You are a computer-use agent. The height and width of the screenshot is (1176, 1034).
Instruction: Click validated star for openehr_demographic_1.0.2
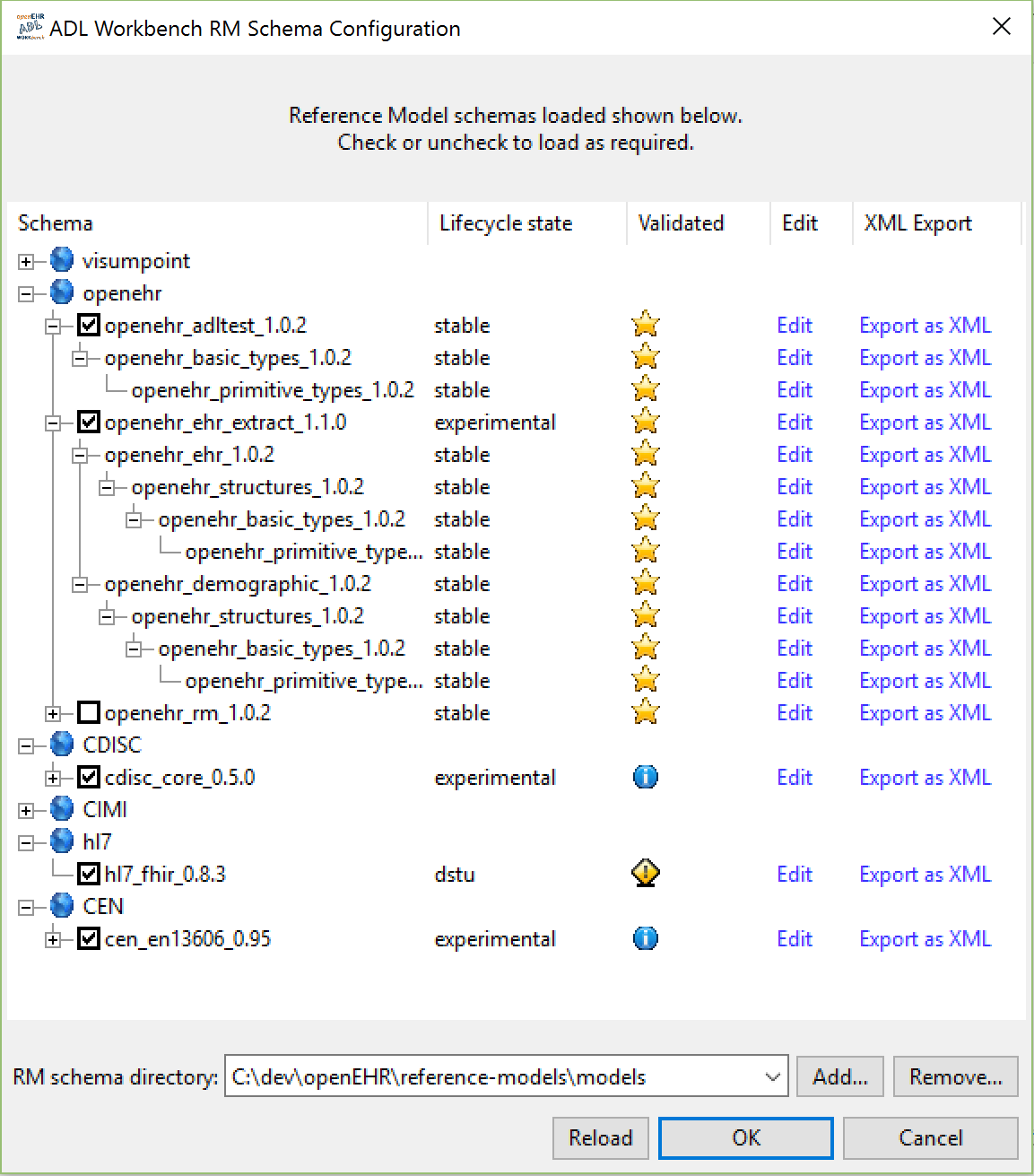tap(646, 583)
